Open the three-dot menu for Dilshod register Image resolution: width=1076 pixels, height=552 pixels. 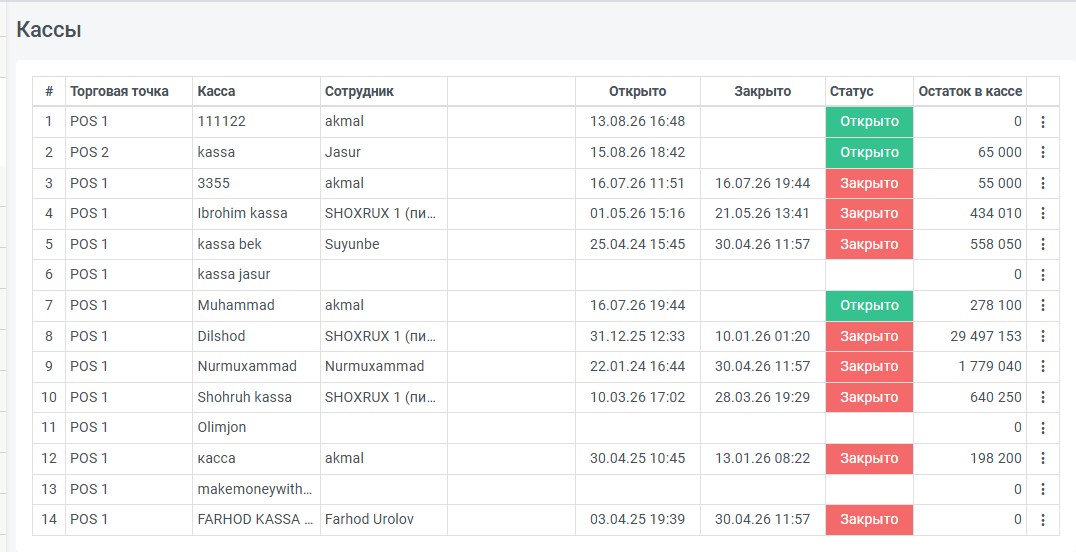(x=1042, y=336)
